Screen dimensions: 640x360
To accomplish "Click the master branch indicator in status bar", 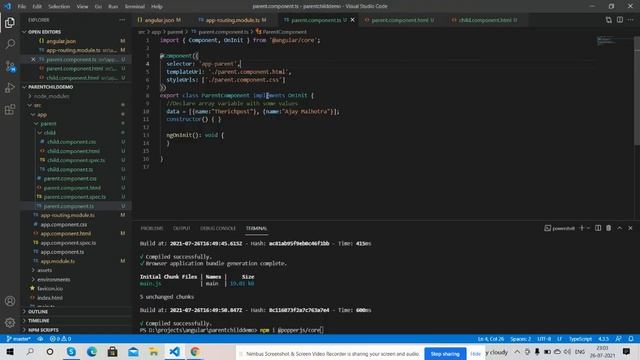I will (x=19, y=339).
